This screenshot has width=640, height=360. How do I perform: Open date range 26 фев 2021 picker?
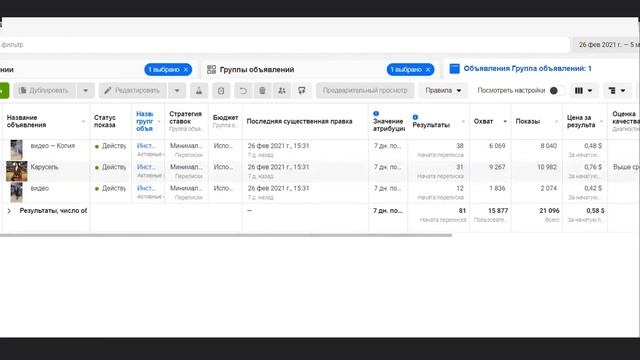607,44
